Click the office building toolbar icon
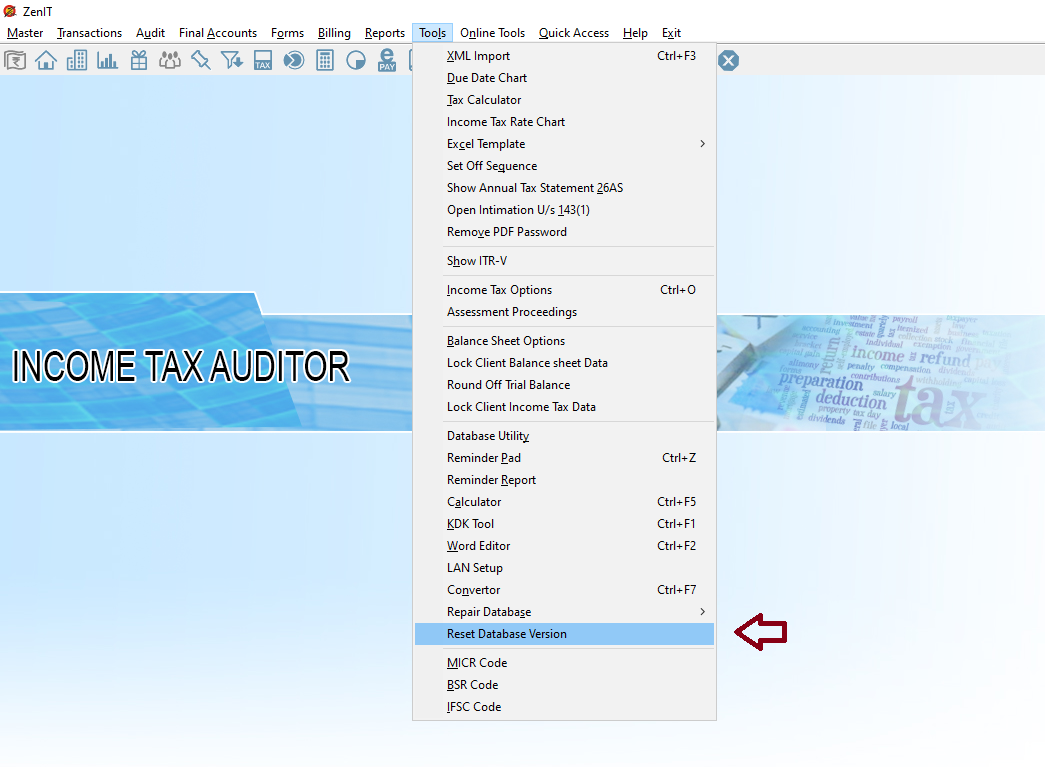This screenshot has height=767, width=1045. [77, 61]
